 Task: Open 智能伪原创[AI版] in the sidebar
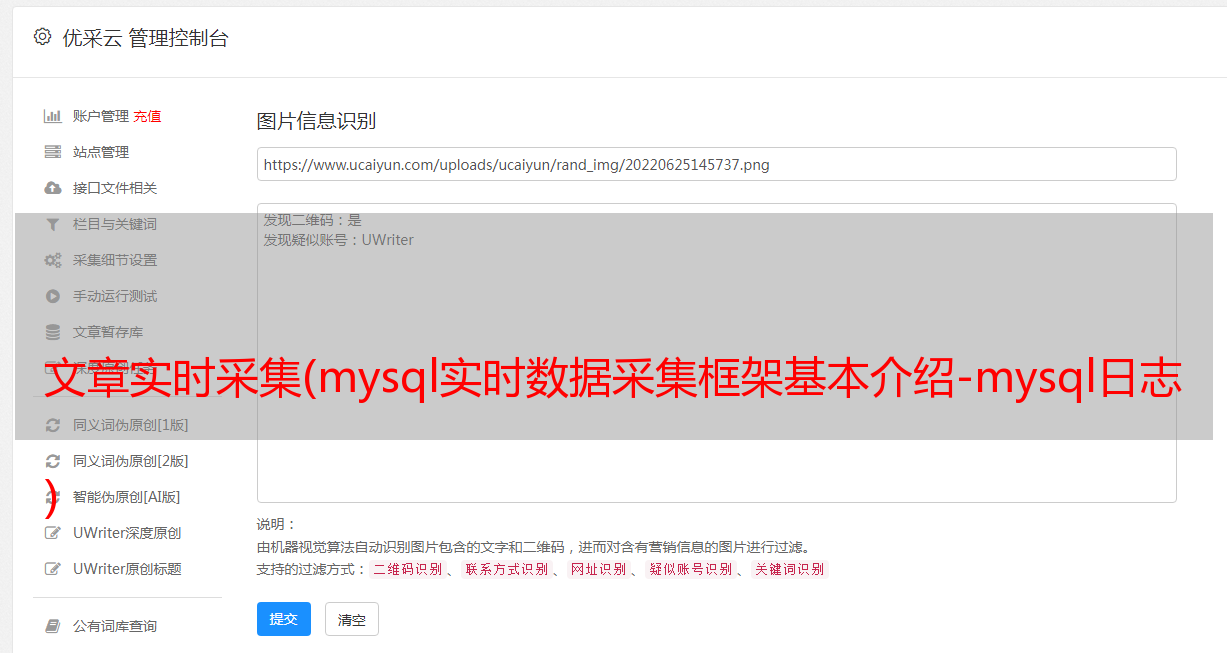pos(126,497)
